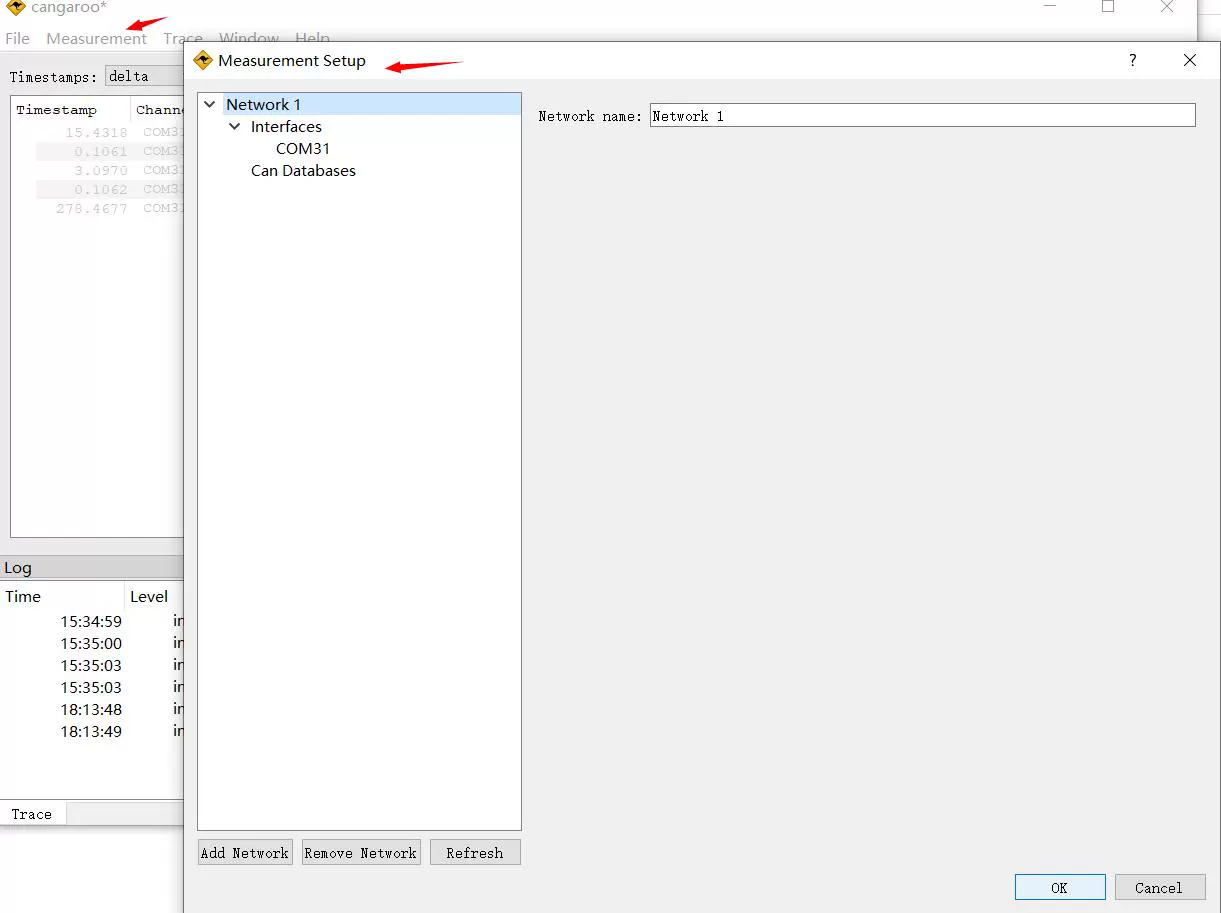Select the trace row with timestamp 0.1061
Screen dimensions: 1221x913
pyautogui.click(x=98, y=151)
